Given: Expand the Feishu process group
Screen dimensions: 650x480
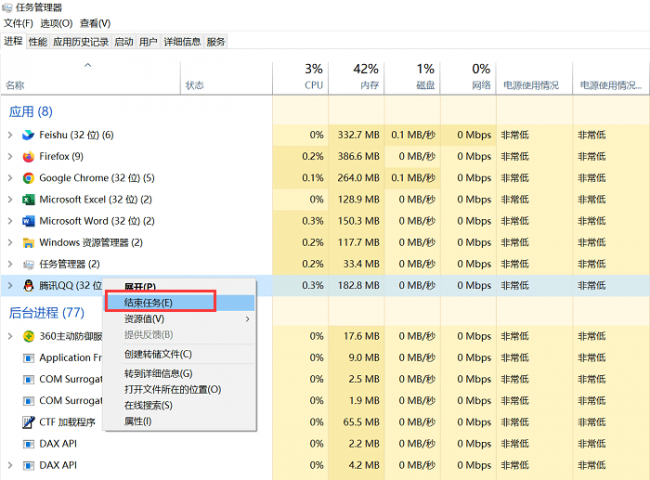Looking at the screenshot, I should coord(10,135).
